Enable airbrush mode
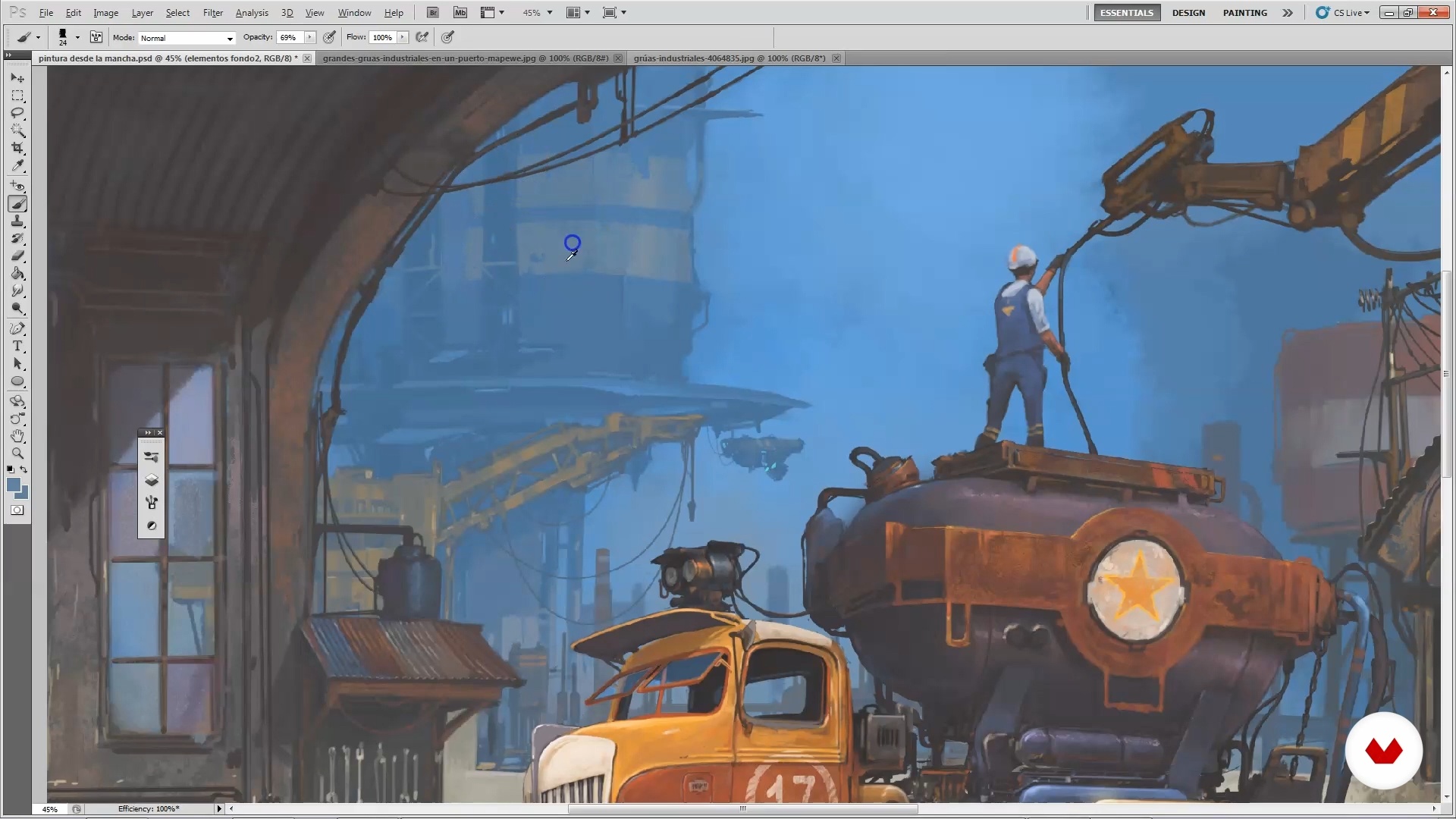Image resolution: width=1456 pixels, height=819 pixels. [x=422, y=37]
